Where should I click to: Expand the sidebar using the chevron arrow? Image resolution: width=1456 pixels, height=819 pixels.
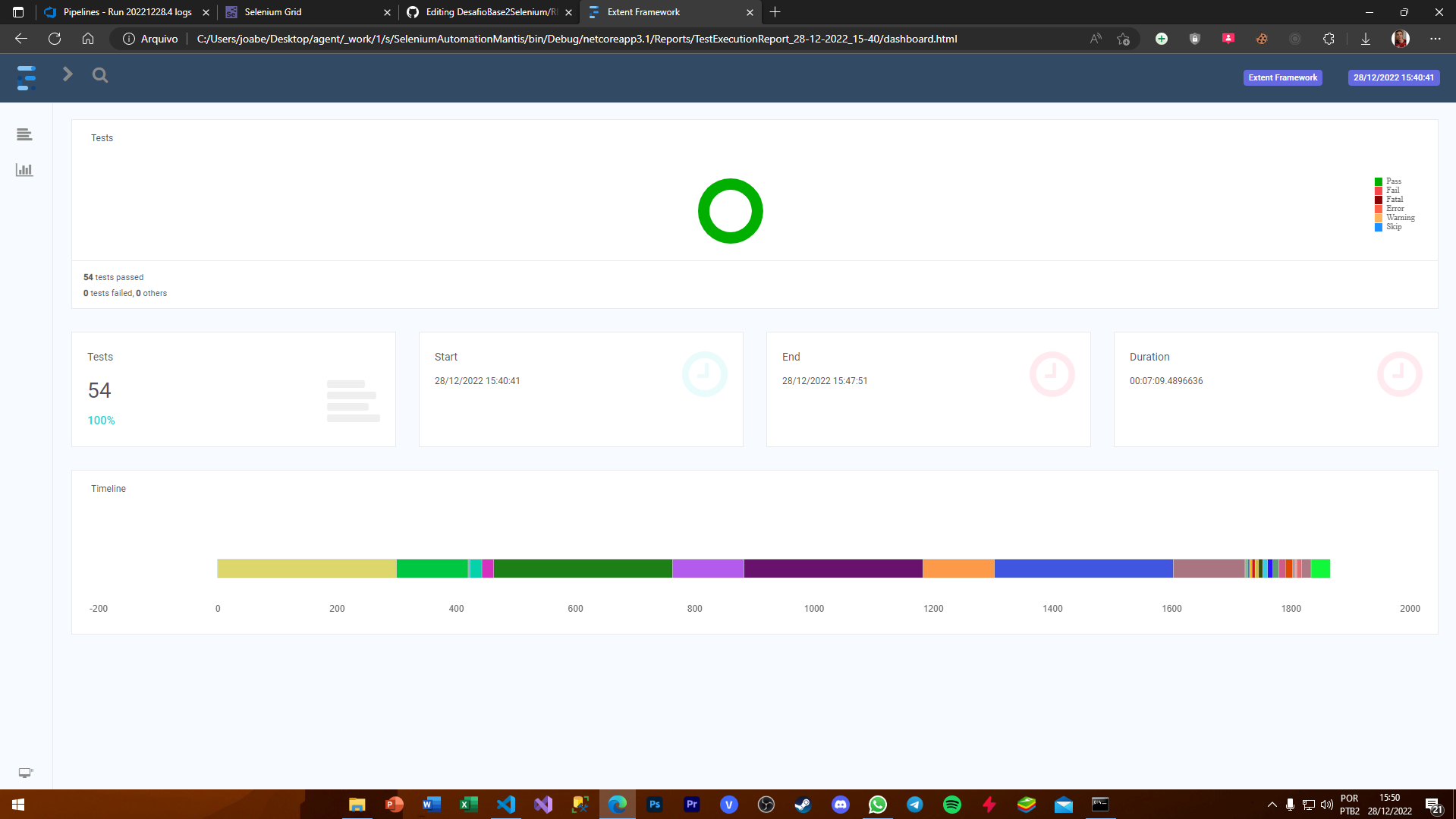point(67,74)
